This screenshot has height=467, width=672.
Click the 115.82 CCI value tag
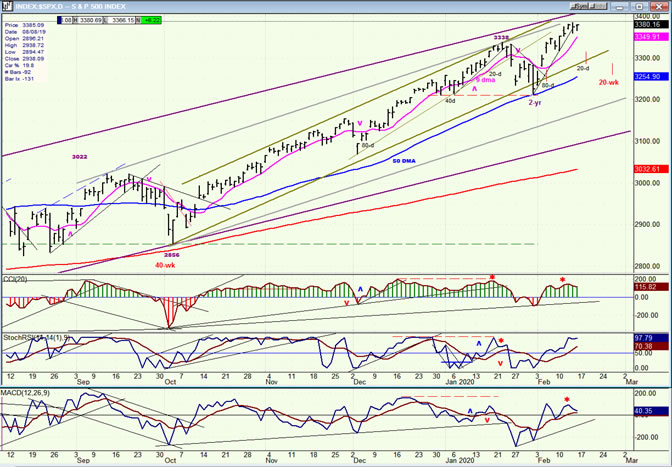[x=650, y=287]
